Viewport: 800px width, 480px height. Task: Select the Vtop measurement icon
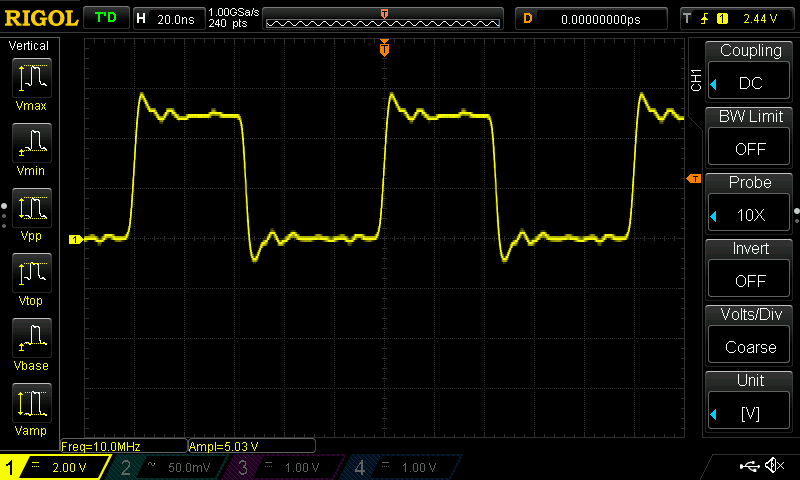[32, 272]
